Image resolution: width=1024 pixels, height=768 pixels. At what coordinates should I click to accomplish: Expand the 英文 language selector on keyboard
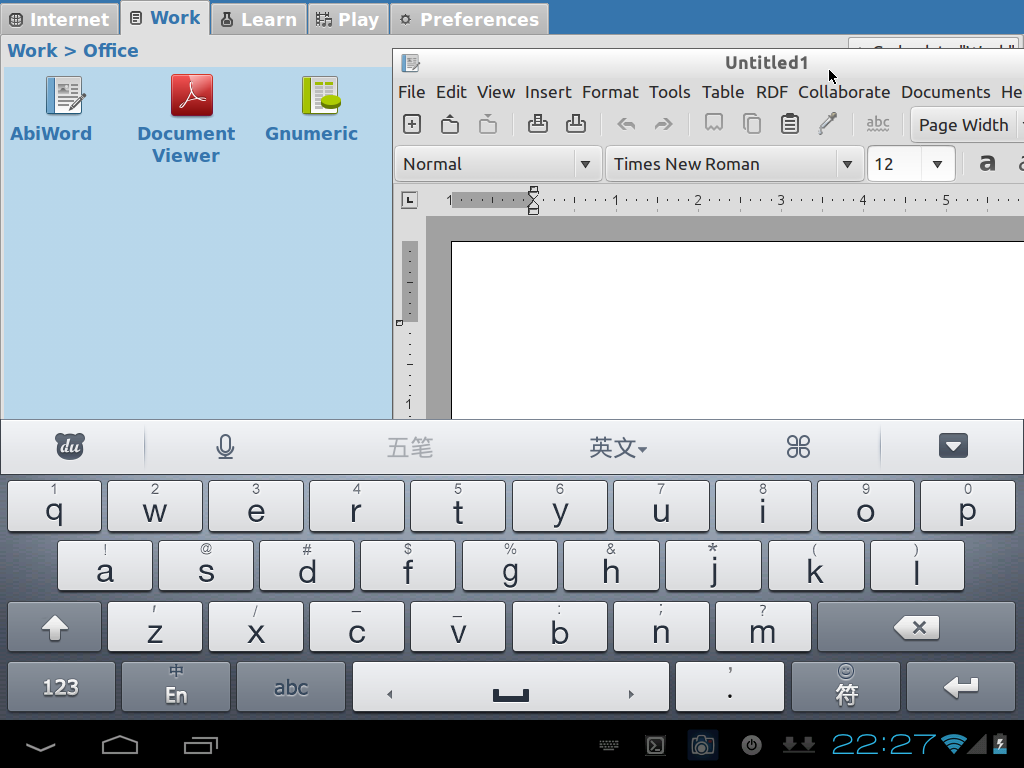coord(618,448)
